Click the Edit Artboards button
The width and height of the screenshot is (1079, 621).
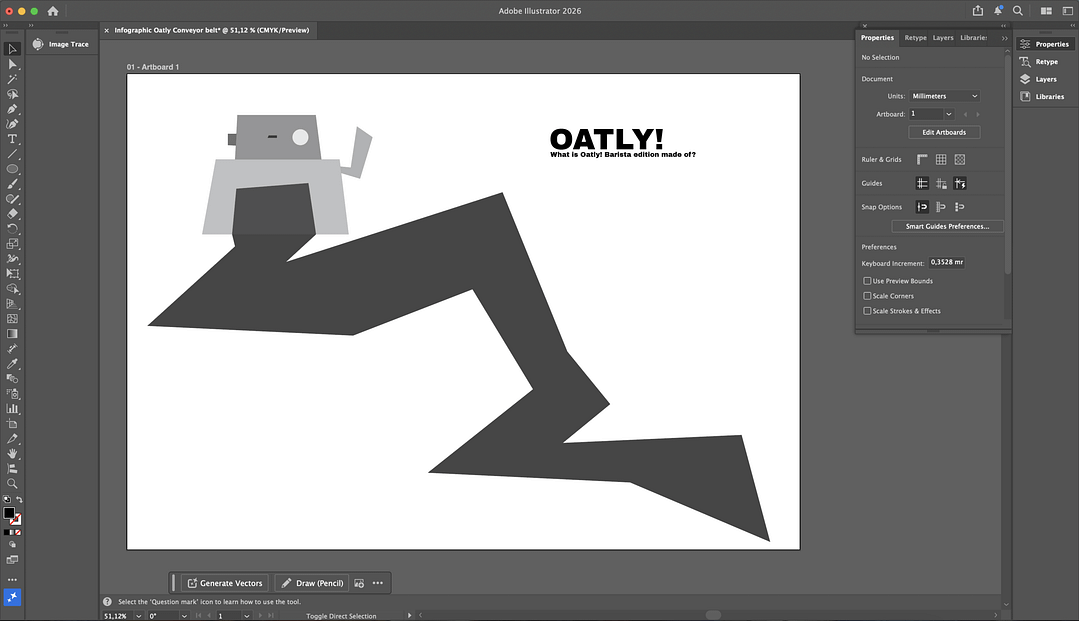pos(943,132)
